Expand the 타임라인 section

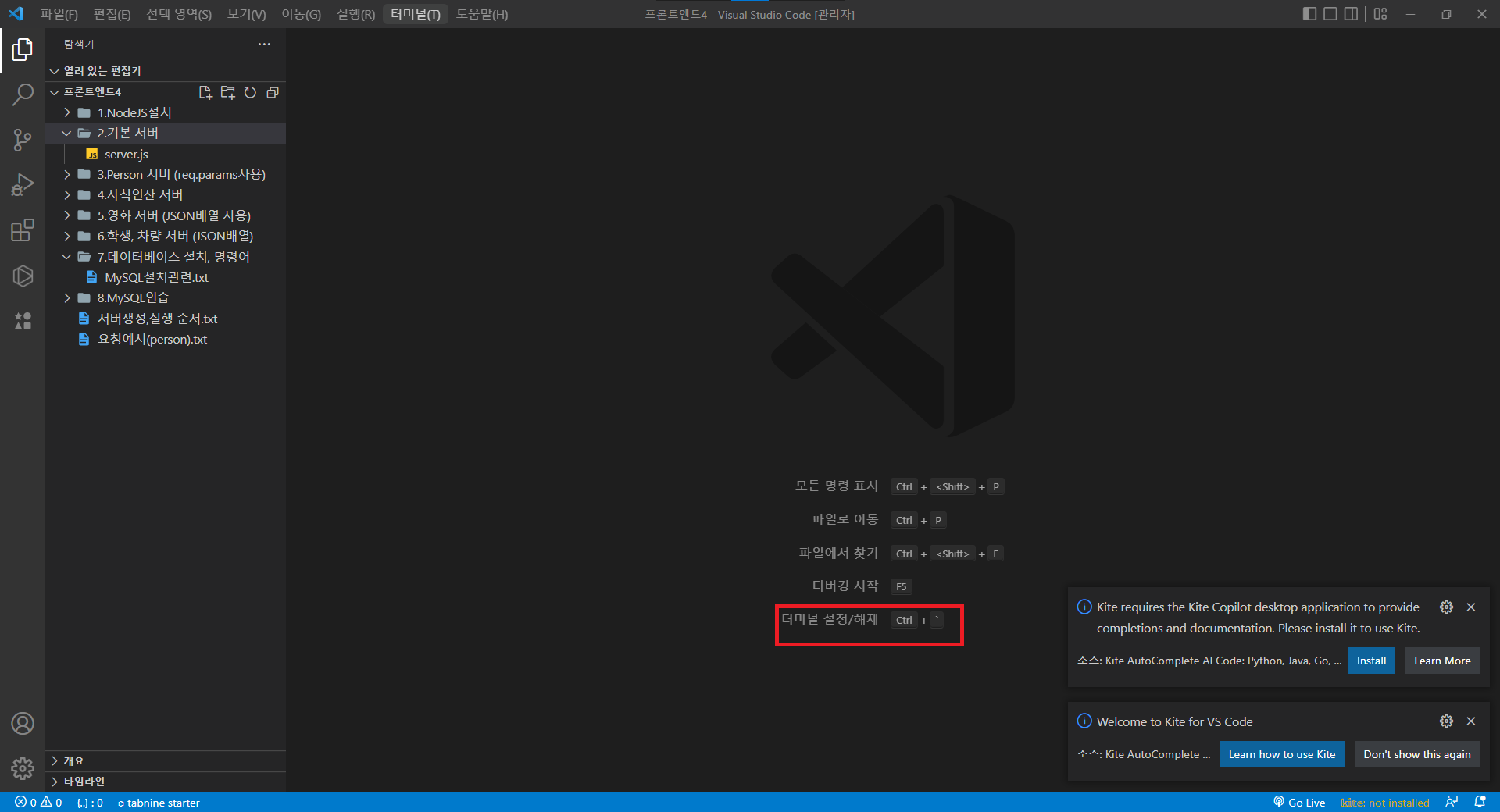pyautogui.click(x=166, y=782)
